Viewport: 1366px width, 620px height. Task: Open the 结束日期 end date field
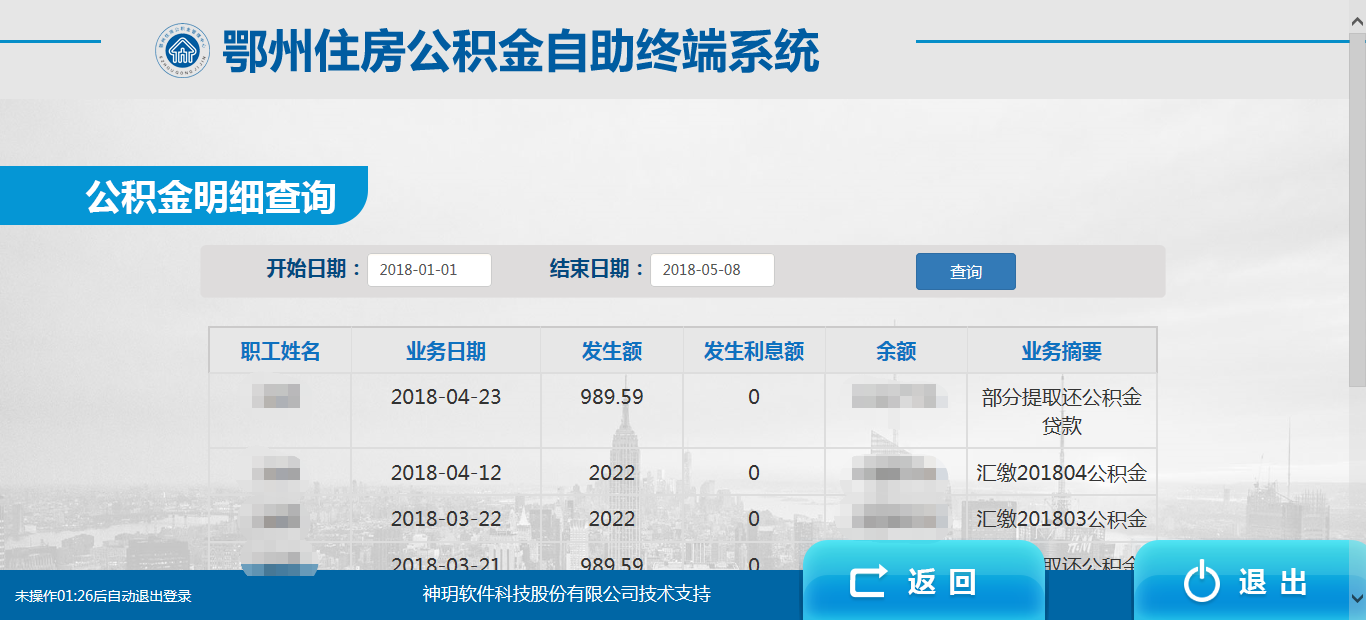point(712,270)
